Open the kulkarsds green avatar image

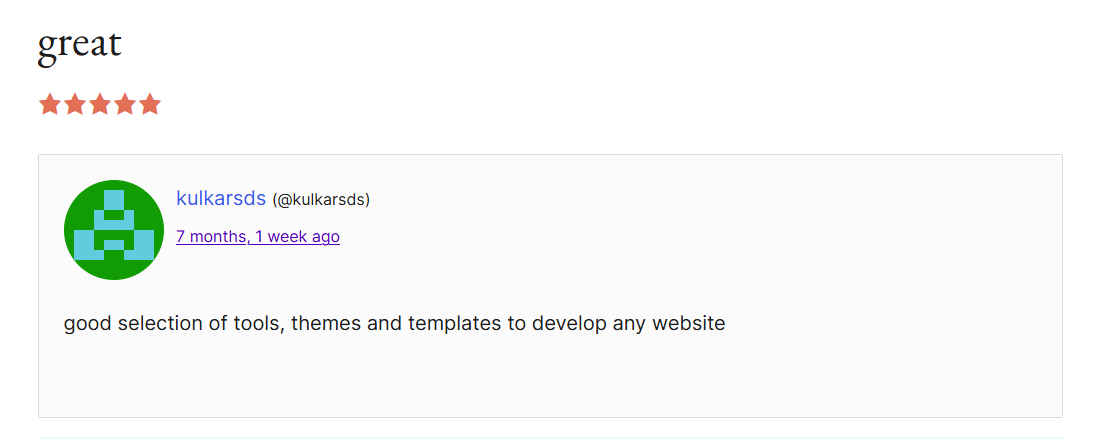click(x=114, y=230)
